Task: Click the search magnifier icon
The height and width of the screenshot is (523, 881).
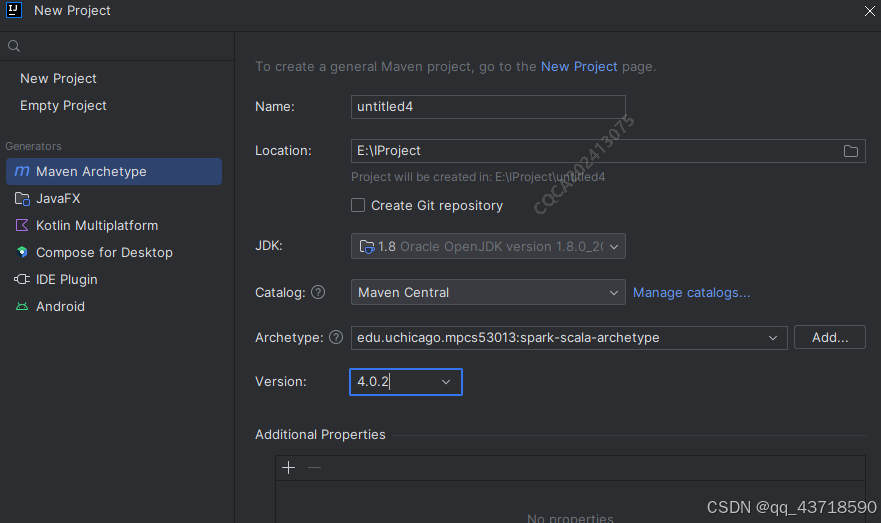Action: 14,46
